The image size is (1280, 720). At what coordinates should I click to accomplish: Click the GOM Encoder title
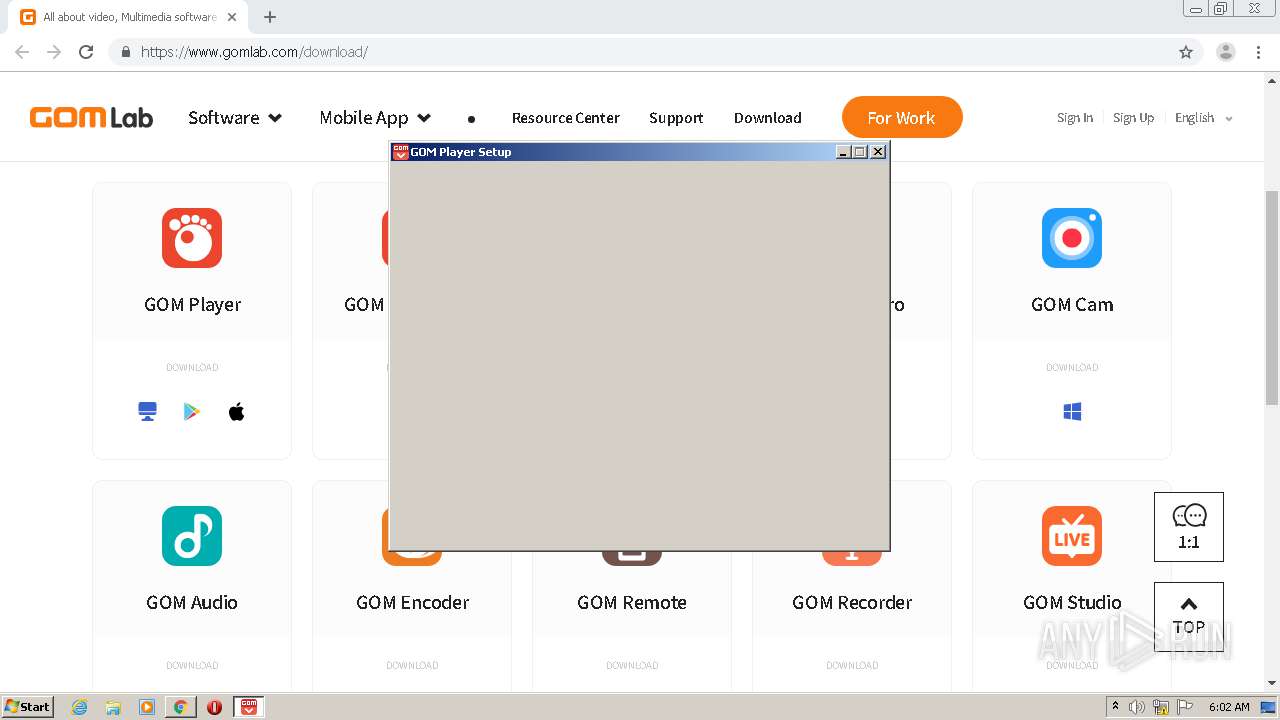coord(412,602)
